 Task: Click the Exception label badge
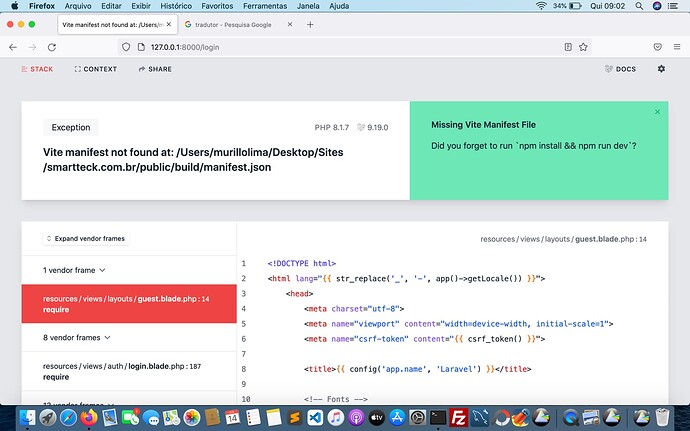point(71,127)
